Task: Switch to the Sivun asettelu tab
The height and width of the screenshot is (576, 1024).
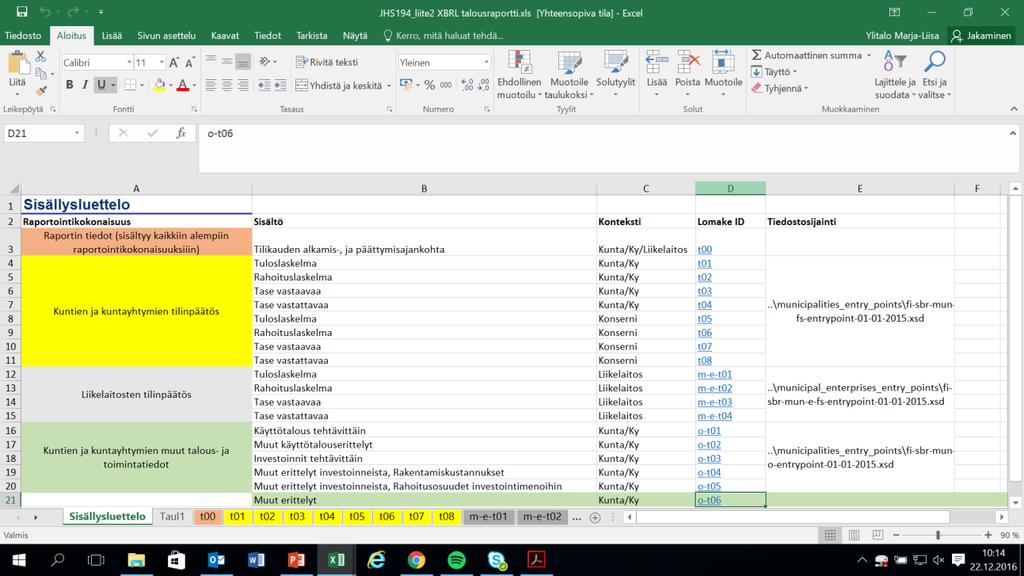Action: (x=166, y=36)
